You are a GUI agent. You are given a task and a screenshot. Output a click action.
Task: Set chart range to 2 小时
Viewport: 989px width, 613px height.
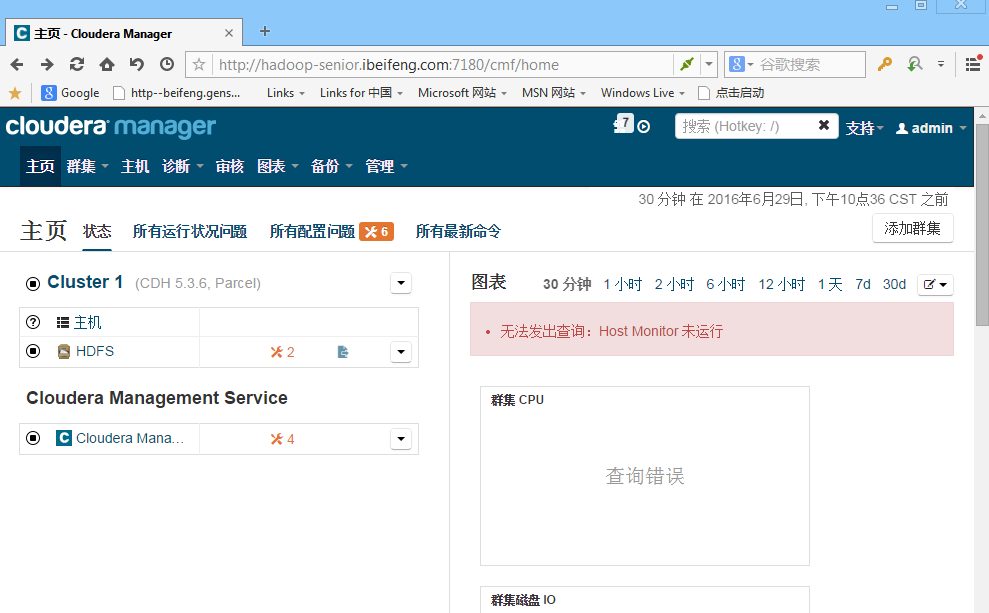click(674, 284)
